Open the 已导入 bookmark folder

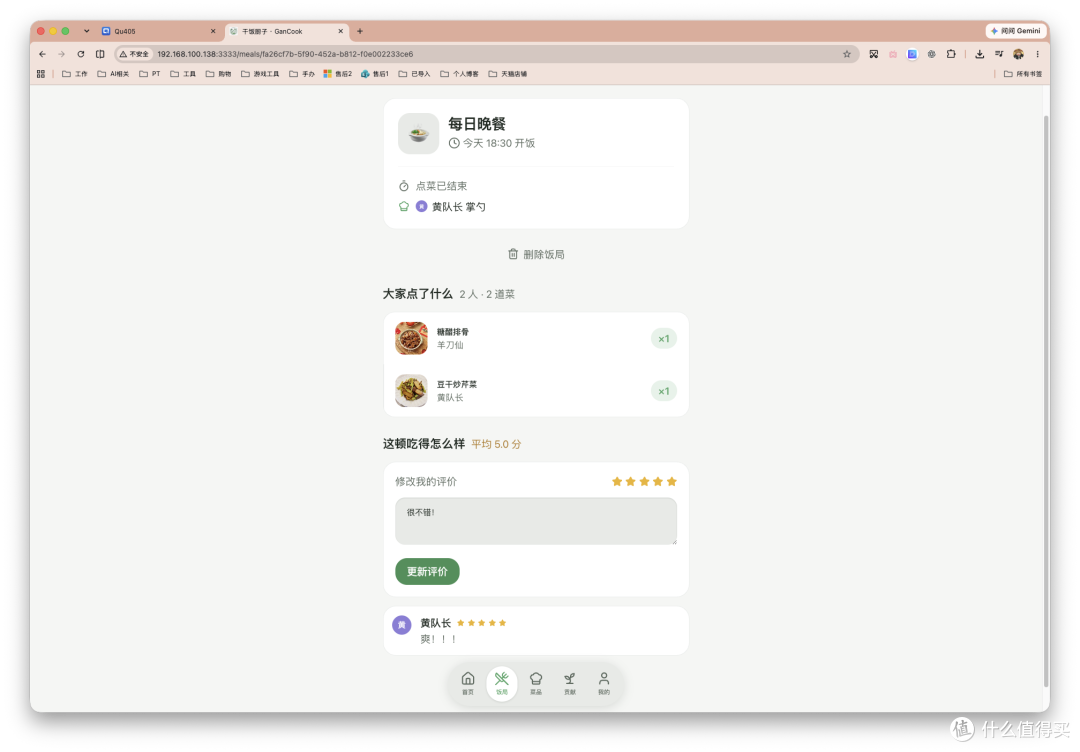click(x=414, y=74)
